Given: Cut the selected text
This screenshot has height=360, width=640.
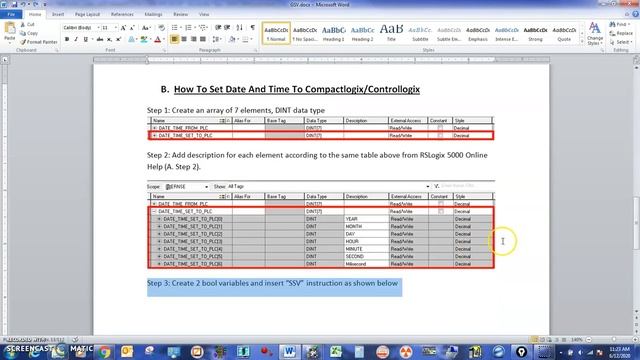Looking at the screenshot, I should click(x=28, y=24).
